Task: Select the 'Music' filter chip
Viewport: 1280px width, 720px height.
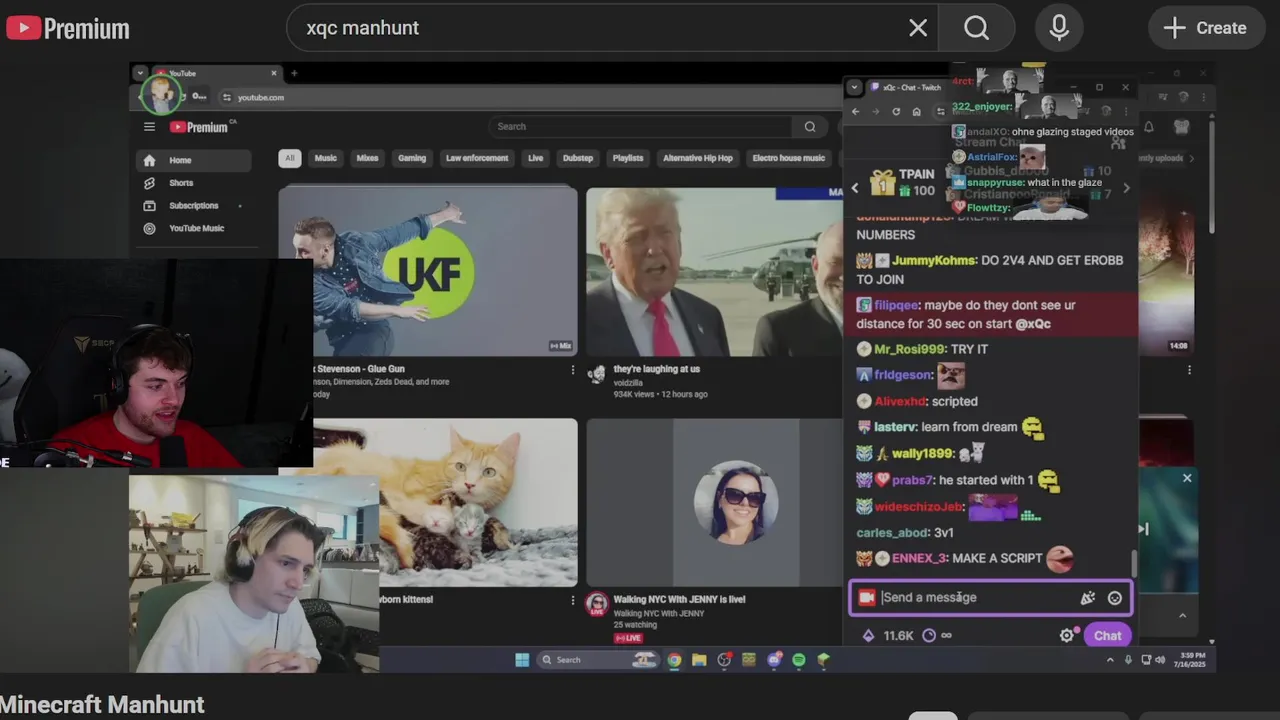Action: tap(326, 158)
